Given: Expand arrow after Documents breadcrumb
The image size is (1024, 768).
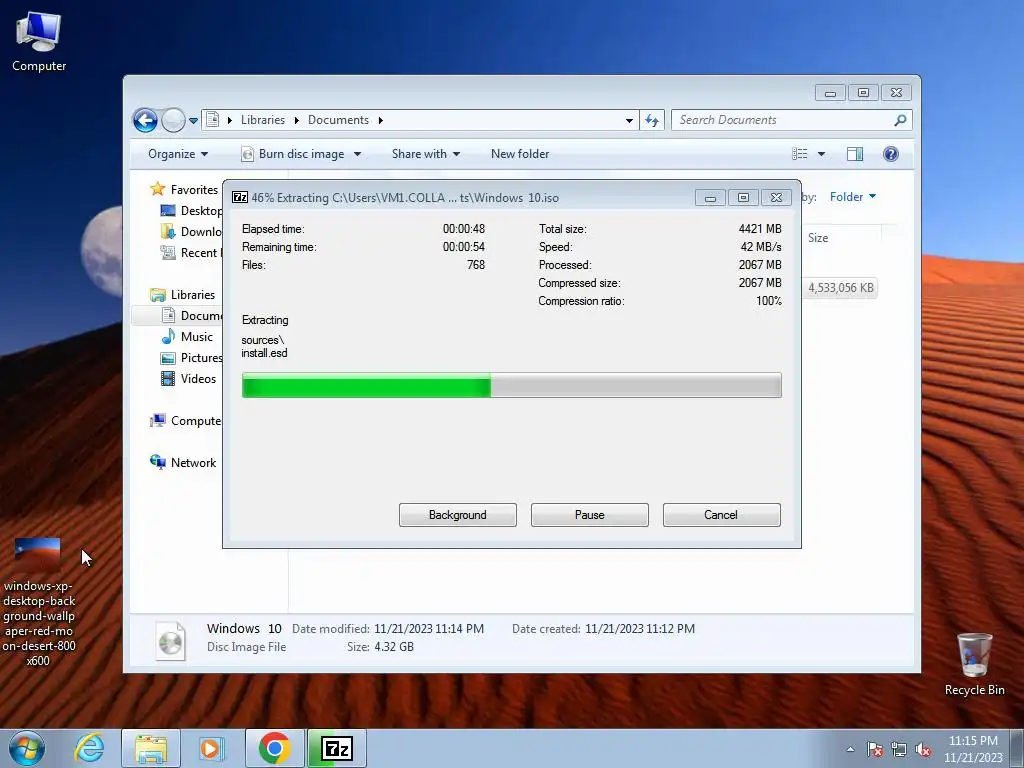Looking at the screenshot, I should pos(381,120).
